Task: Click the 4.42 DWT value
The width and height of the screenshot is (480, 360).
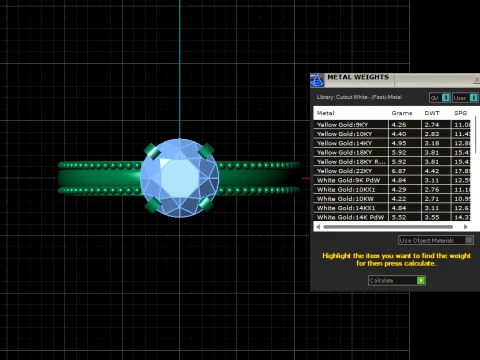Action: click(432, 171)
